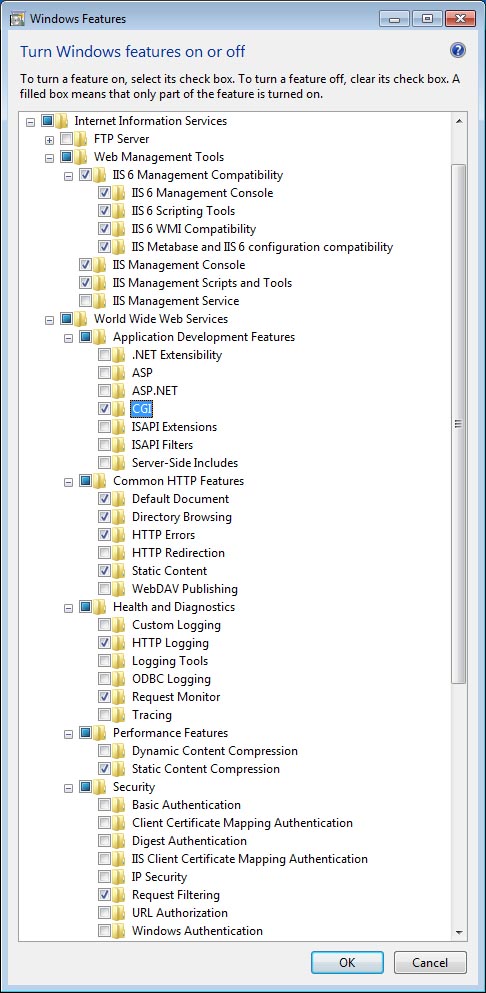Collapse the Health and Diagnostics node
The width and height of the screenshot is (486, 993).
68,607
